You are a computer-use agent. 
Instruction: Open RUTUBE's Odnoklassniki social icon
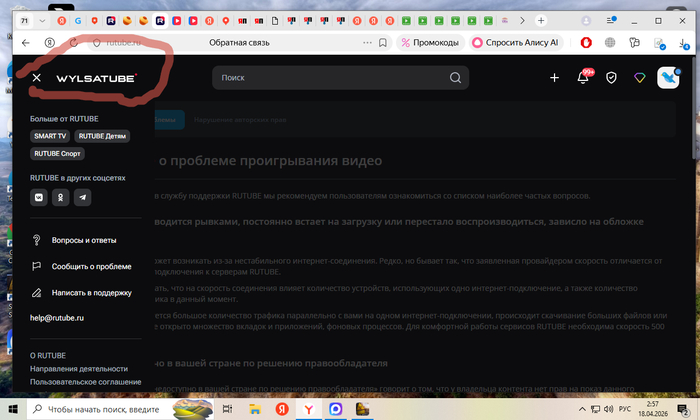(60, 197)
